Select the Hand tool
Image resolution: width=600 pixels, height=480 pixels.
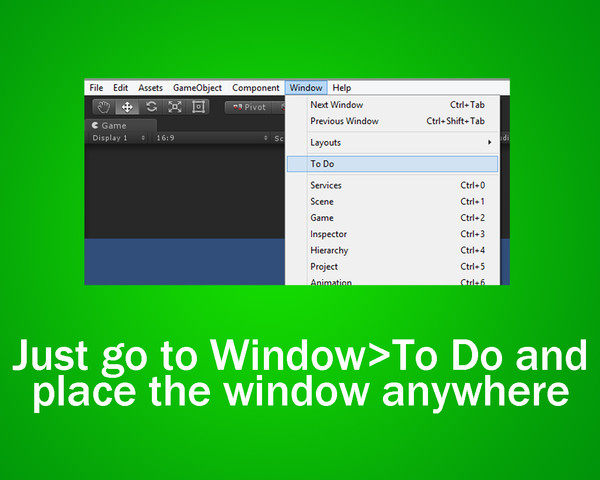(x=104, y=107)
